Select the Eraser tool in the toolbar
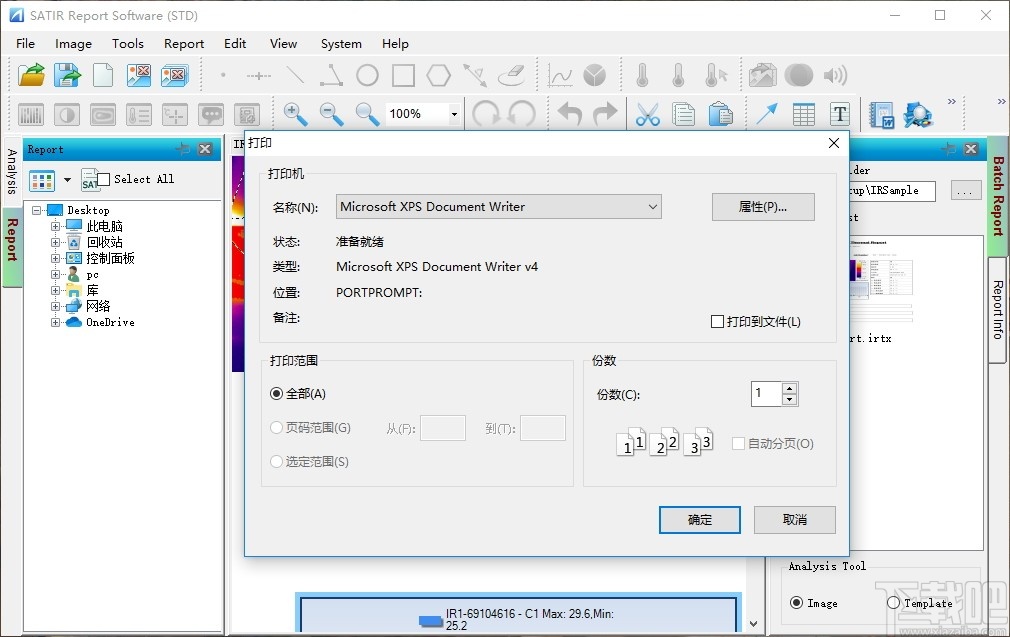Viewport: 1010px width, 637px height. point(510,75)
